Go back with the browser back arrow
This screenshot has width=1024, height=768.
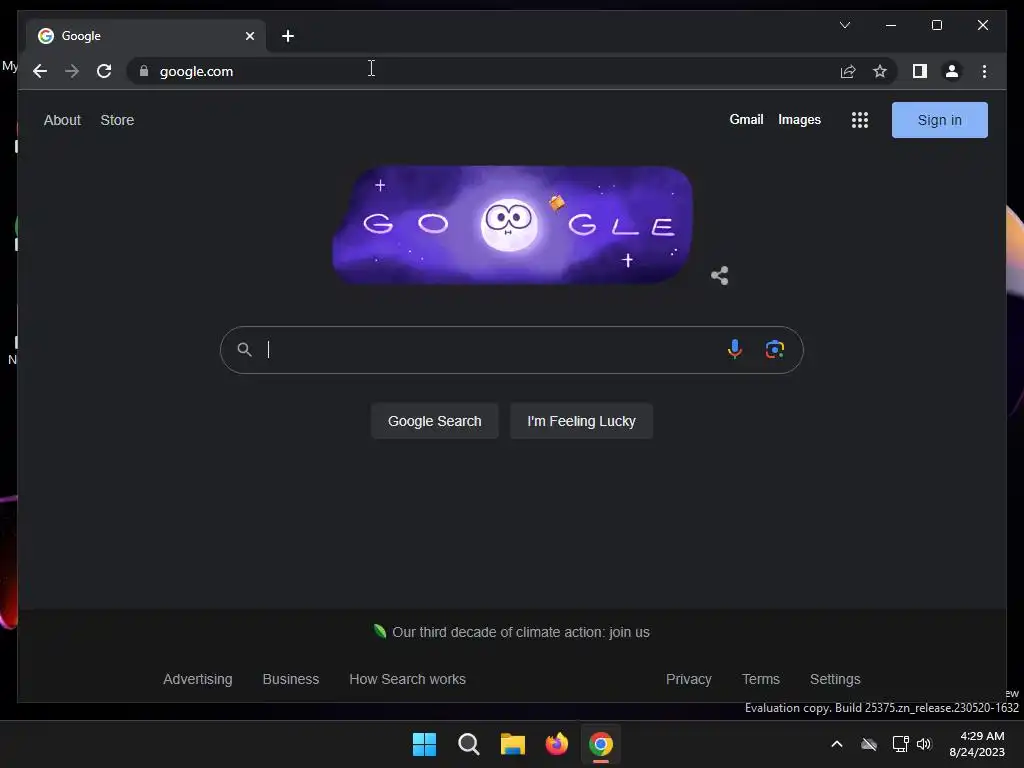tap(40, 71)
